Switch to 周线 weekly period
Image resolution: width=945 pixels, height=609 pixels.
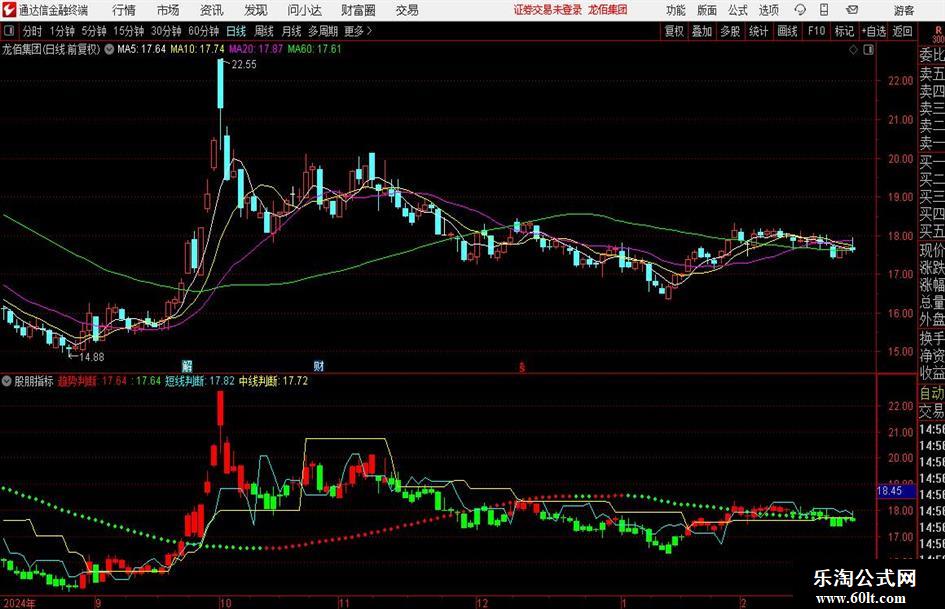pyautogui.click(x=264, y=31)
